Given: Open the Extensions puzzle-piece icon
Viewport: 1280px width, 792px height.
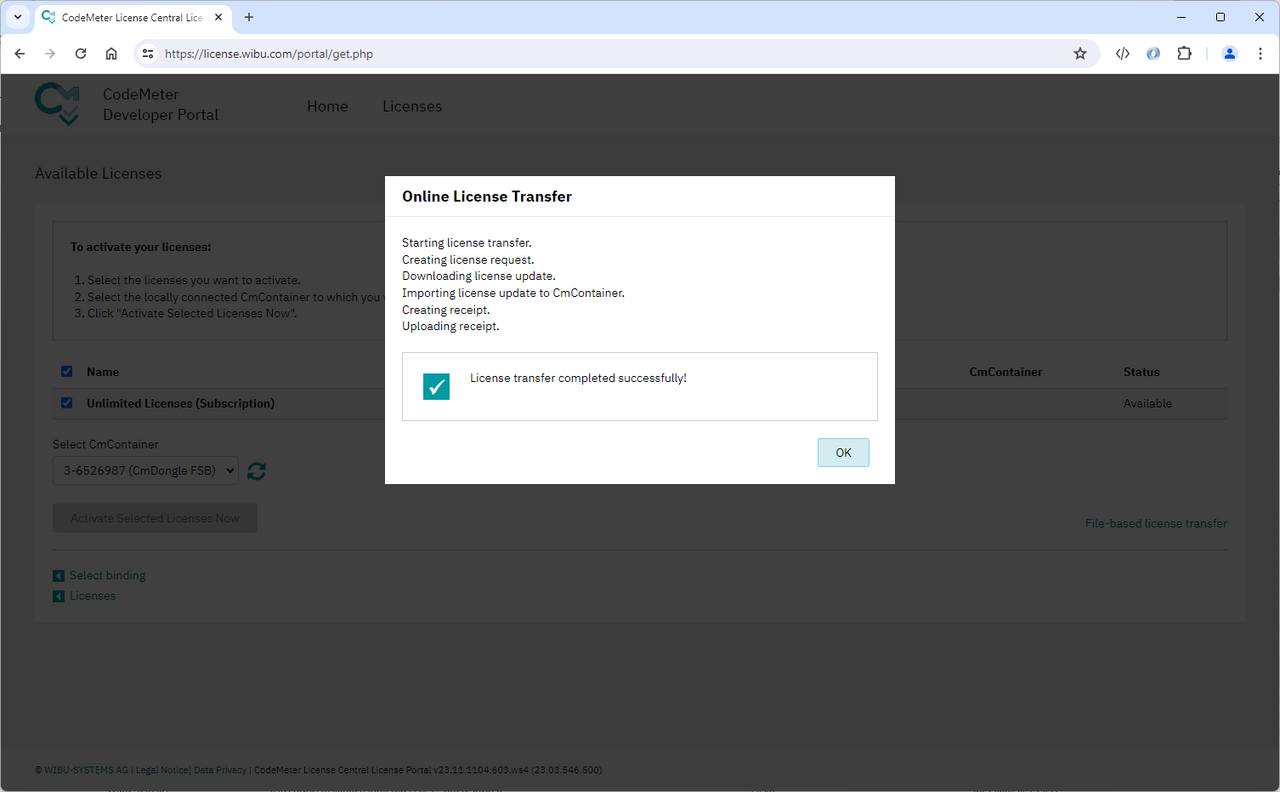Looking at the screenshot, I should pos(1184,54).
